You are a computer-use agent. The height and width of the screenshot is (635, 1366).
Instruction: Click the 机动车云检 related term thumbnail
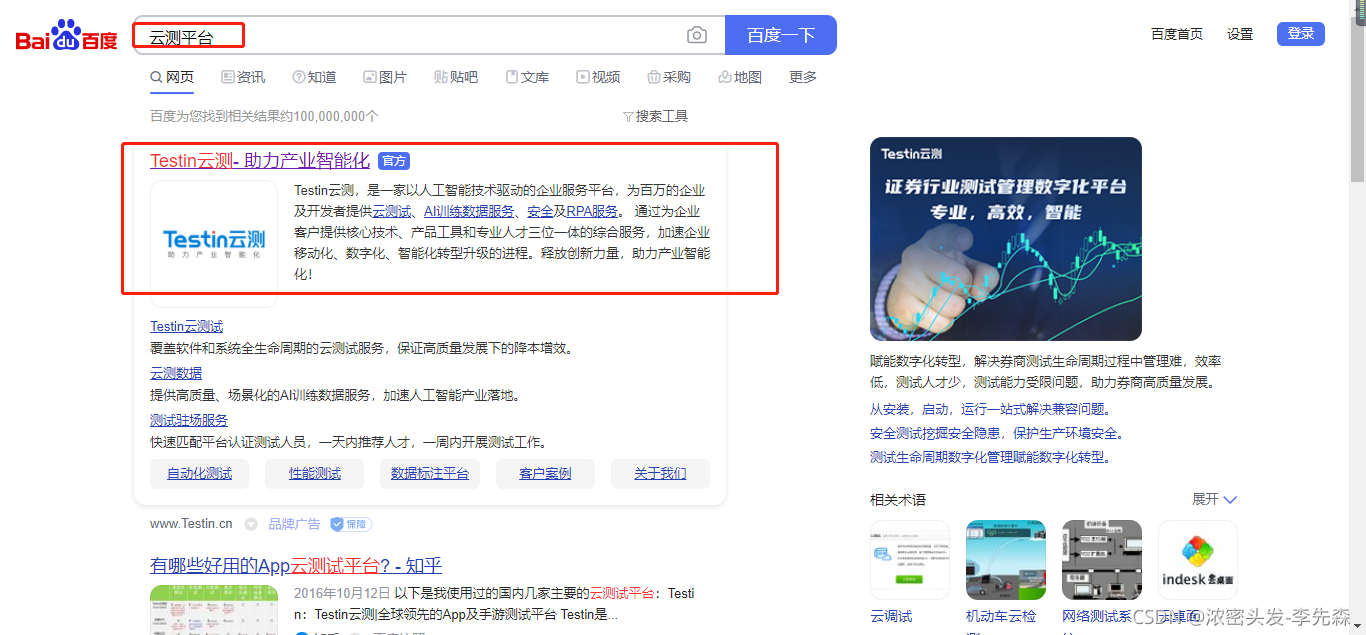(x=1006, y=560)
